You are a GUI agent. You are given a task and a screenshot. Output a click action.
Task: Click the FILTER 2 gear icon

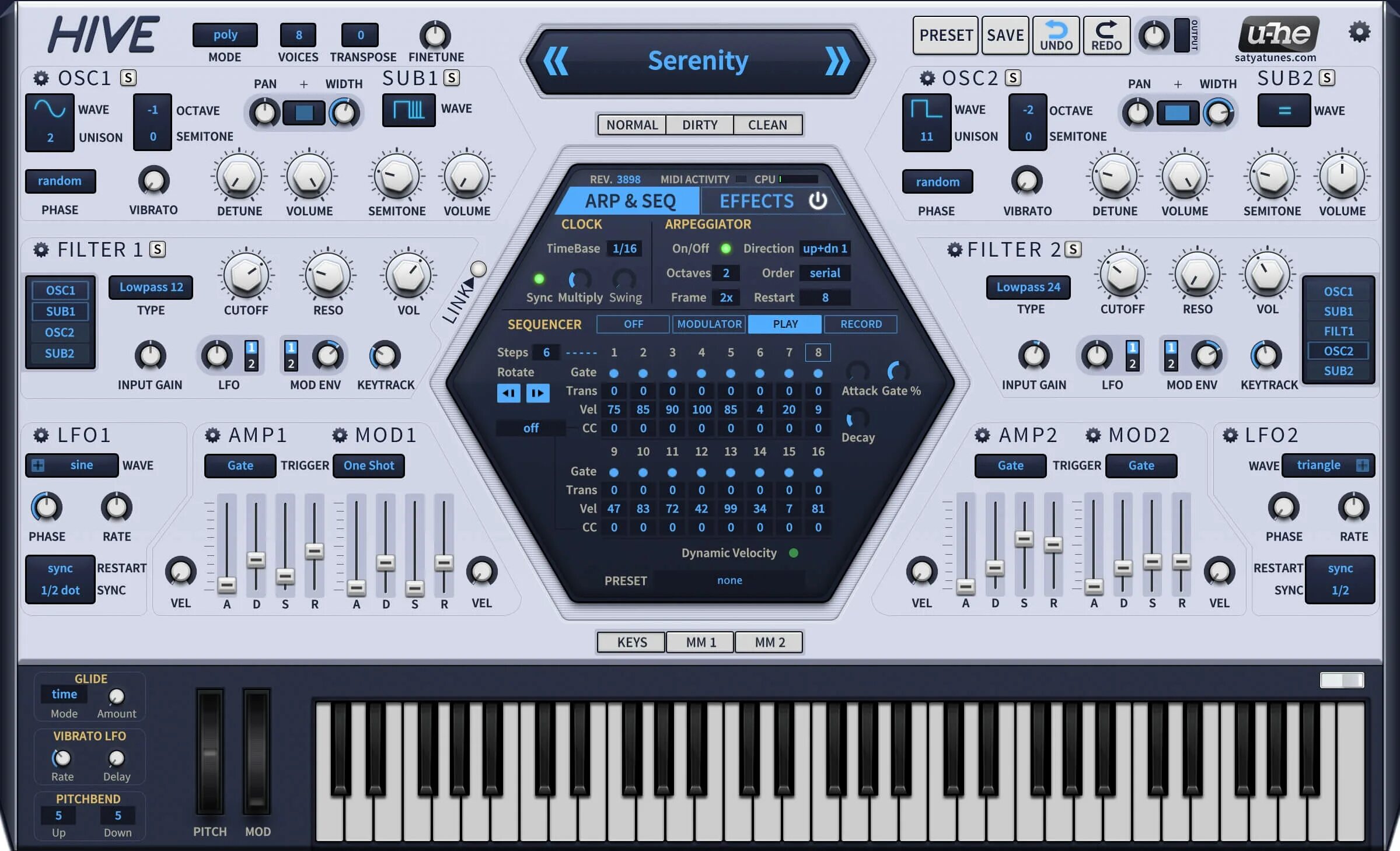click(x=955, y=249)
